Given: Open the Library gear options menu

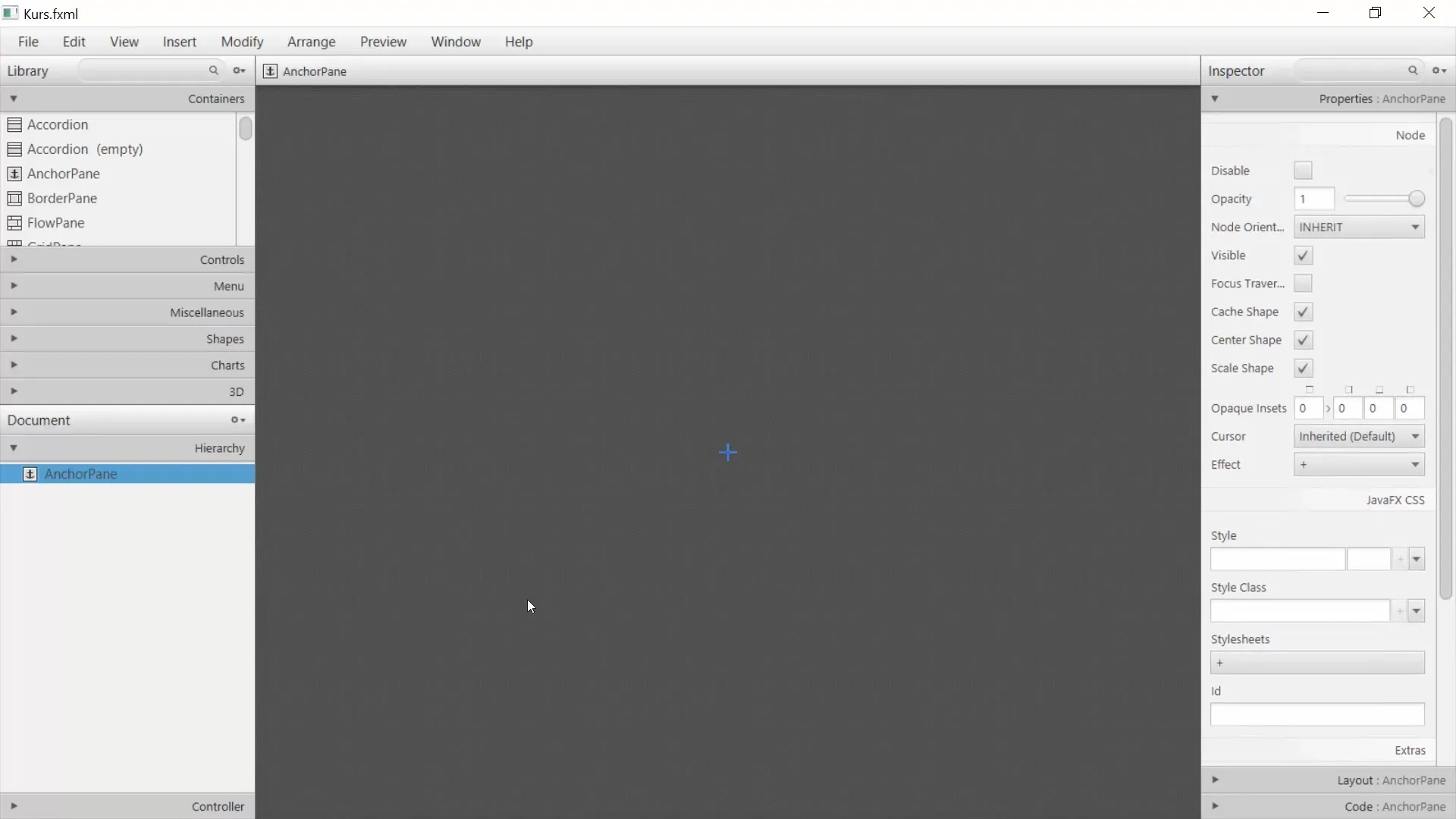Looking at the screenshot, I should [x=240, y=71].
